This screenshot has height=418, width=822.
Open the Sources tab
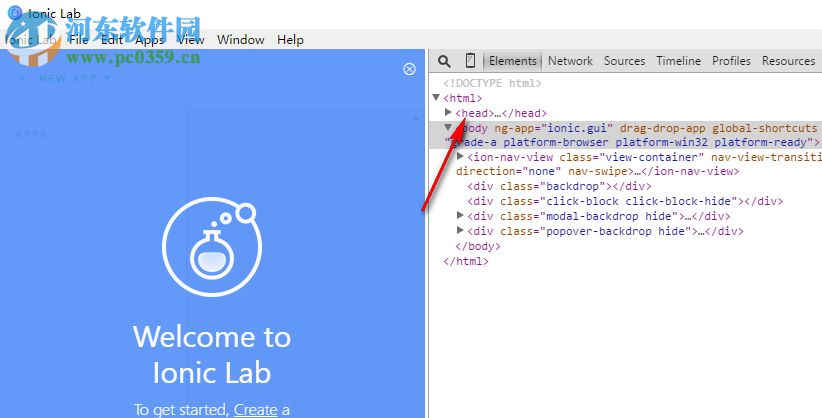[624, 61]
